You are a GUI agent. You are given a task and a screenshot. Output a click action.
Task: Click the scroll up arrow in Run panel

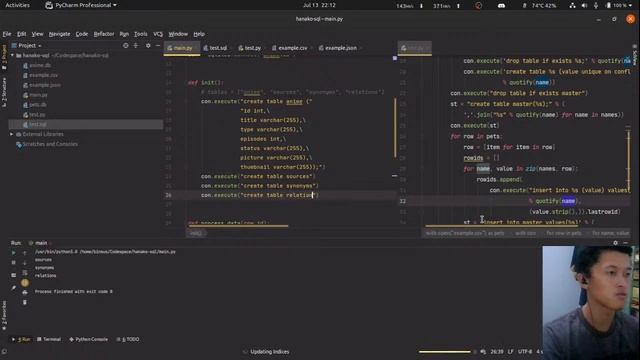(x=25, y=253)
